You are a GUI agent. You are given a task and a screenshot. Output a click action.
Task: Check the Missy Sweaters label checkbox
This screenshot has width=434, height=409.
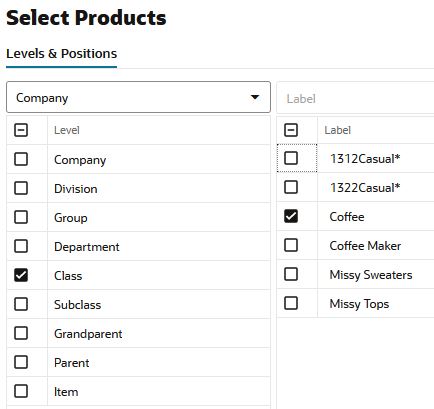(291, 274)
